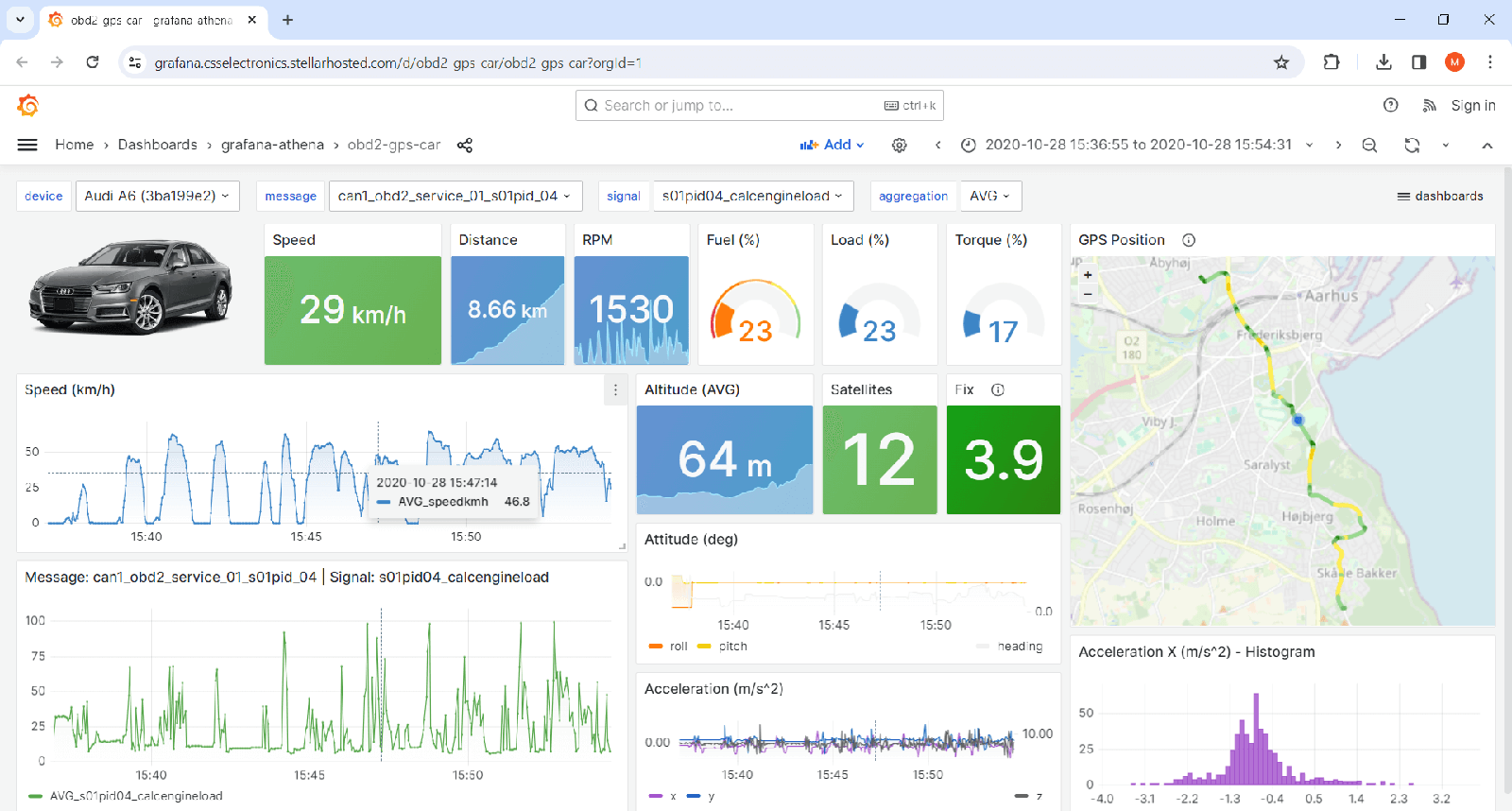Image resolution: width=1512 pixels, height=811 pixels.
Task: Open dashboard settings gear
Action: tap(900, 145)
